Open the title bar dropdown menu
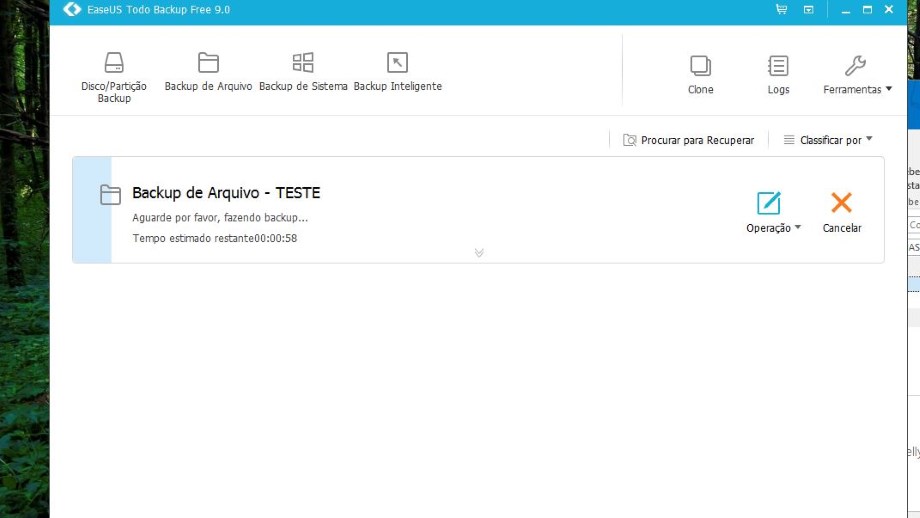Viewport: 920px width, 518px height. click(x=808, y=10)
